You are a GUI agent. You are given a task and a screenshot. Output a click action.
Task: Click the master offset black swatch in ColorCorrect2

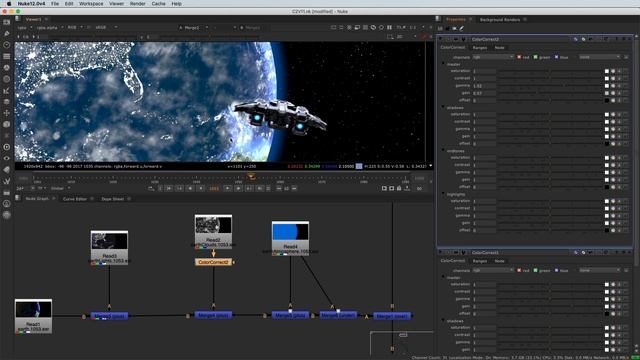(607, 100)
